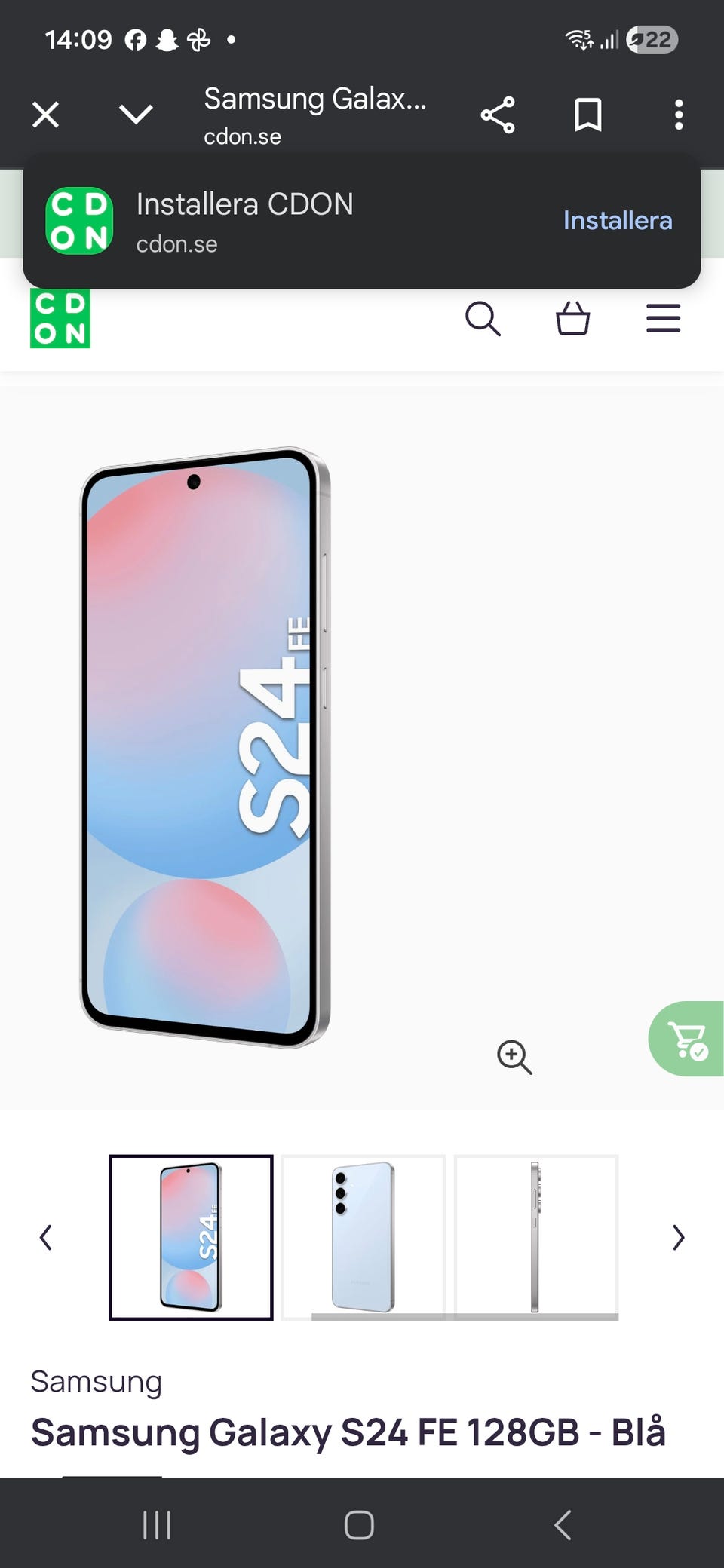Open the browser three-dot menu

coord(679,115)
